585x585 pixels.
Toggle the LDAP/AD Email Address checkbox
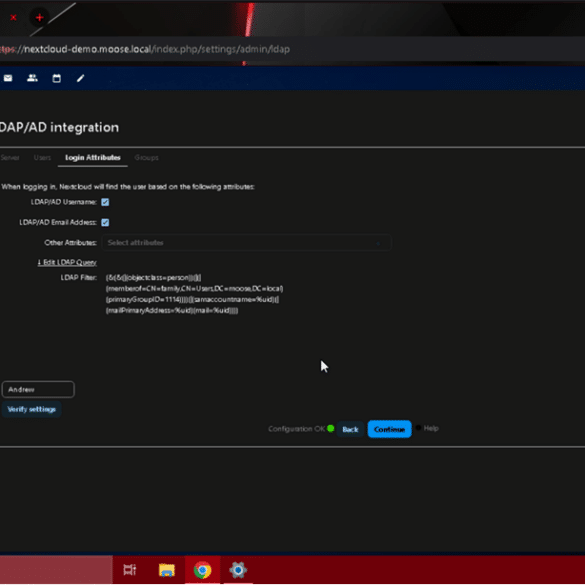(105, 223)
